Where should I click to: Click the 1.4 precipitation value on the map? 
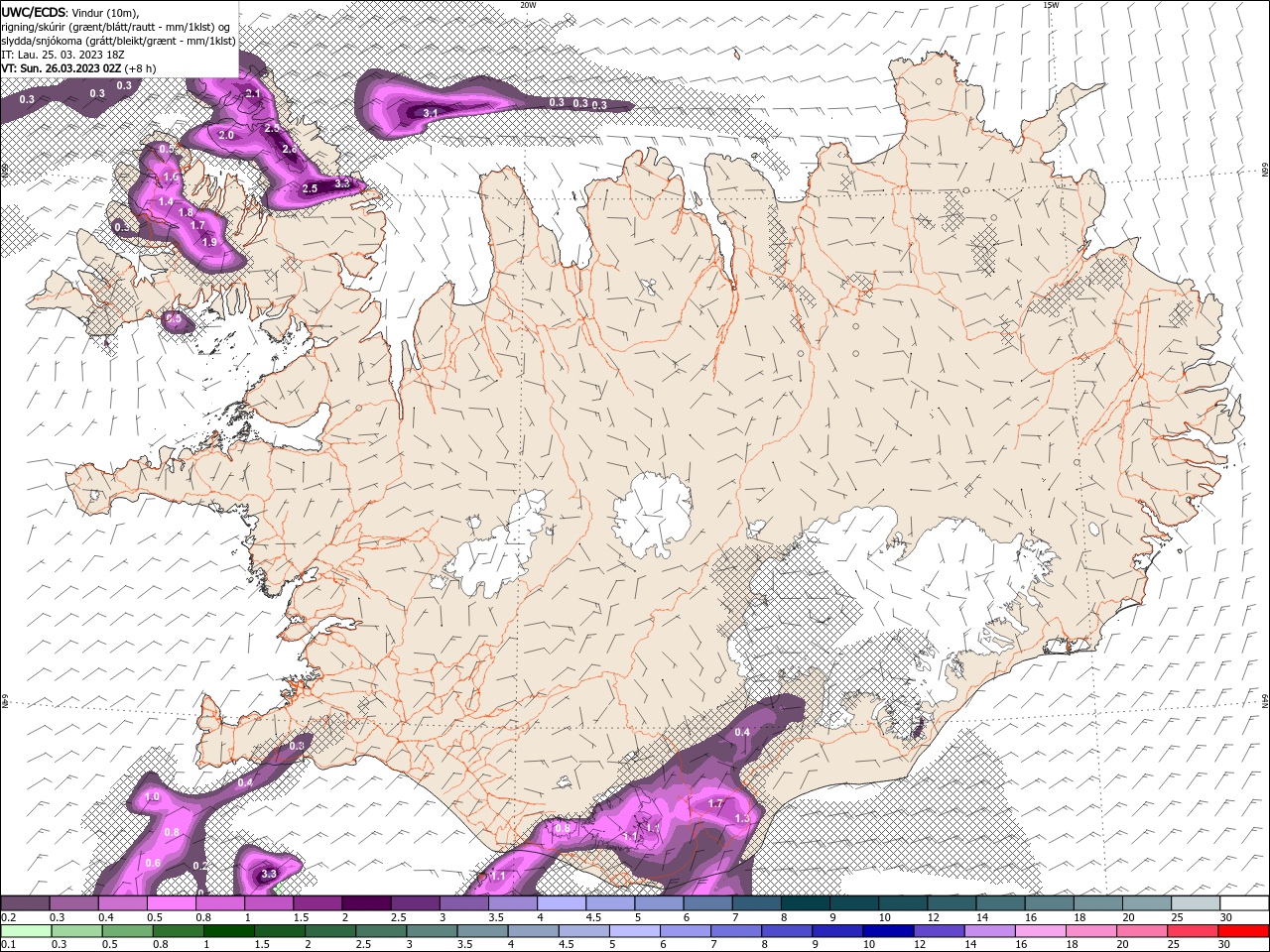(166, 201)
